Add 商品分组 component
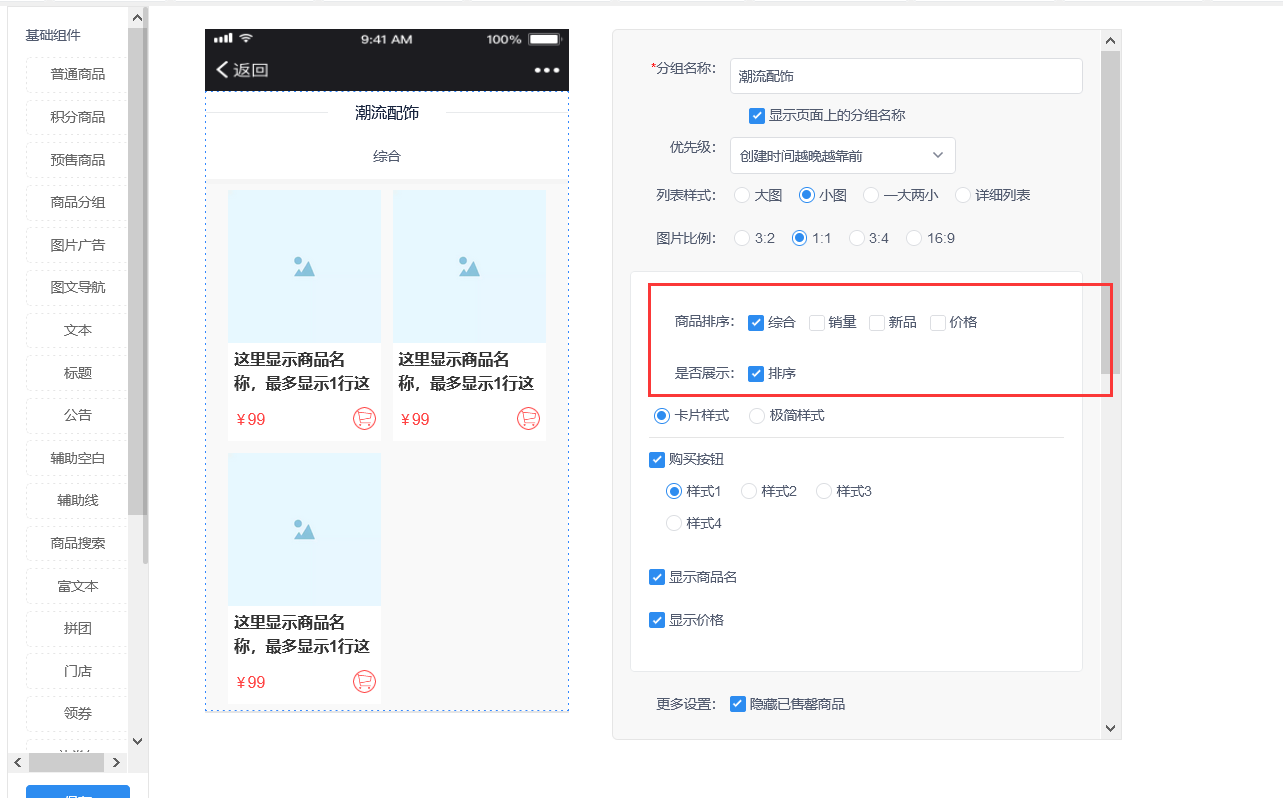This screenshot has height=798, width=1283. pos(77,202)
